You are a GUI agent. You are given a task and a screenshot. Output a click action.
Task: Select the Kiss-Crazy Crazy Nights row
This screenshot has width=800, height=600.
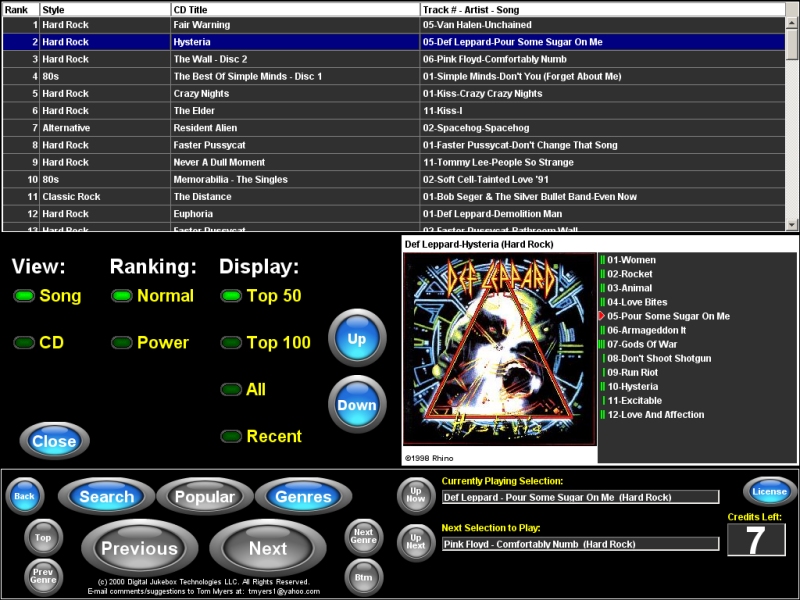[x=394, y=93]
